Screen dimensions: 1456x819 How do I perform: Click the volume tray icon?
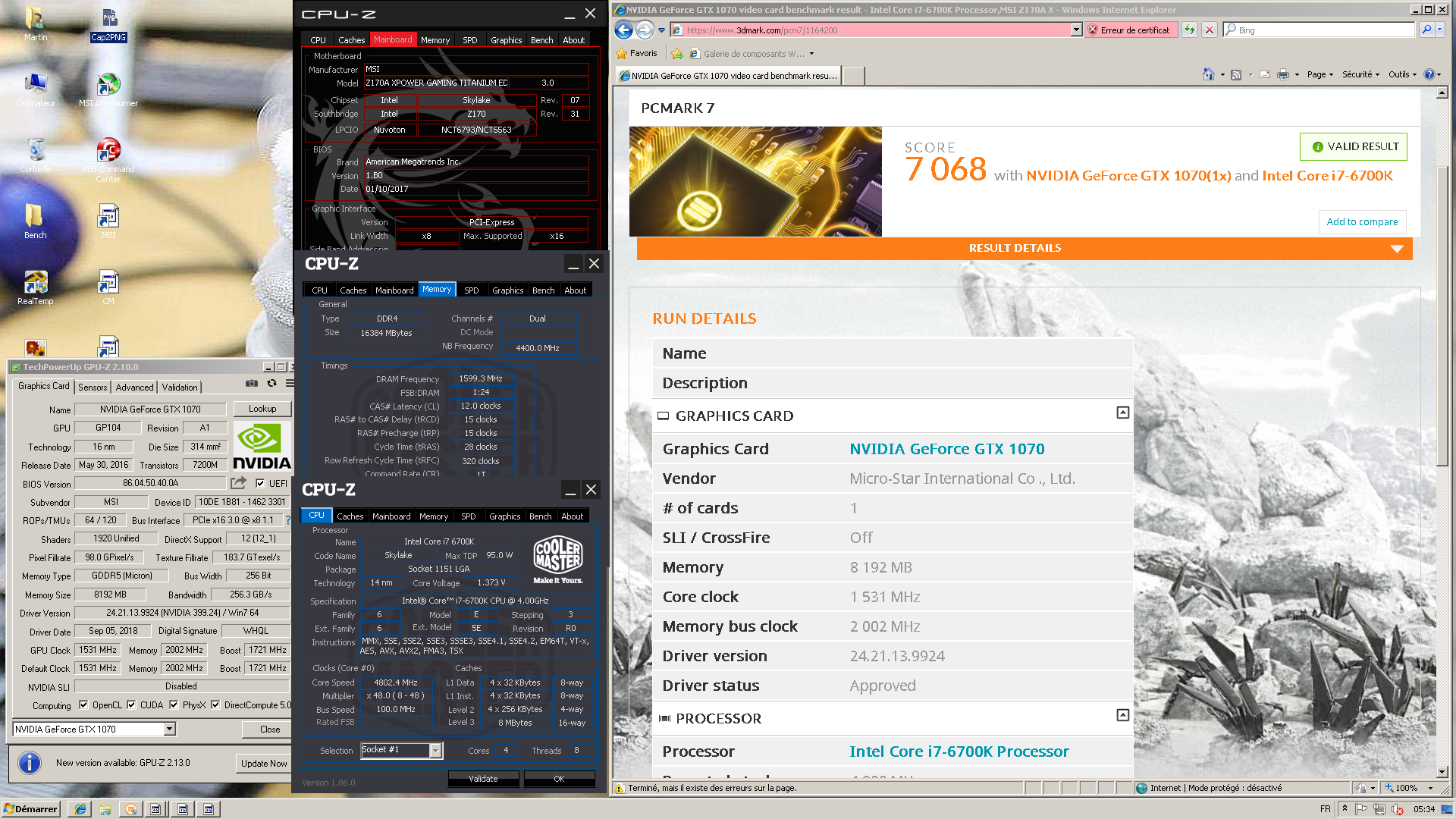click(1398, 809)
